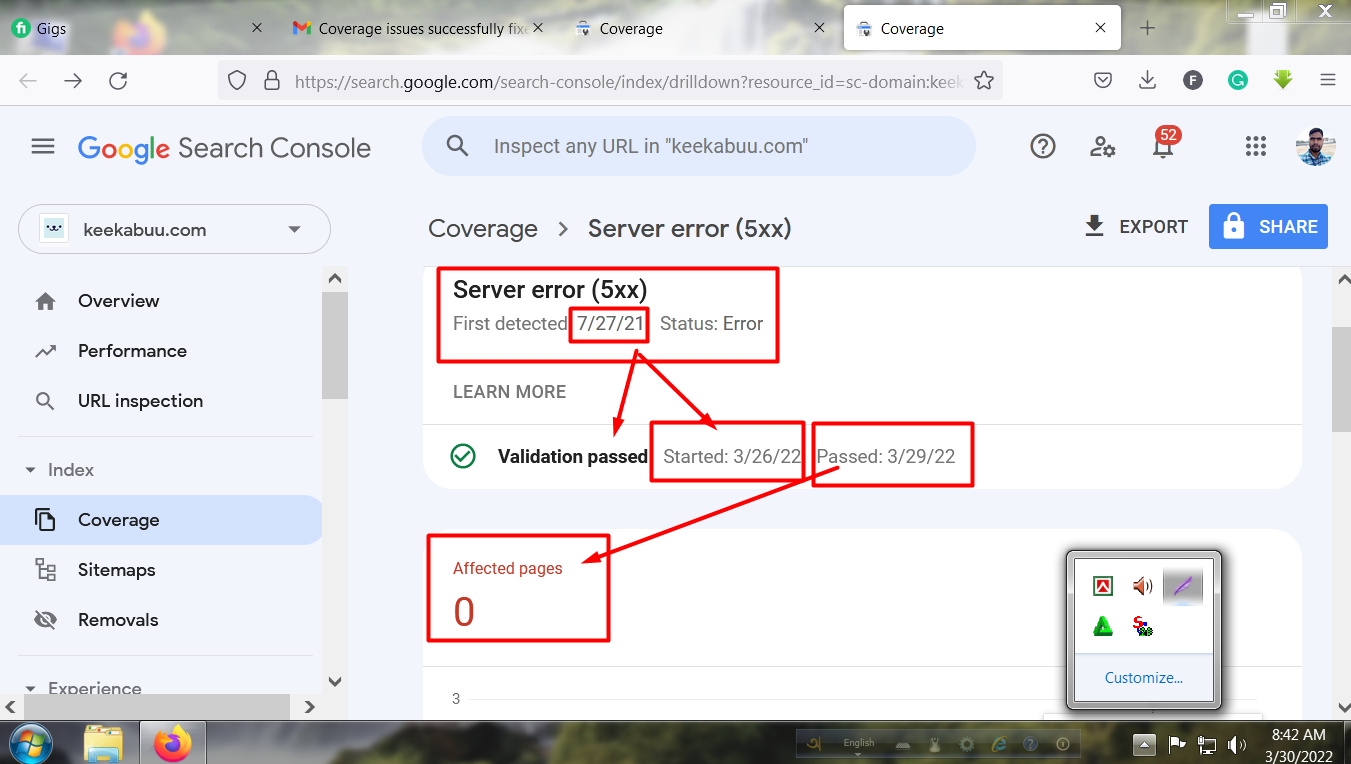Click the inspect any URL search field
Viewport: 1351px width, 764px height.
point(699,146)
